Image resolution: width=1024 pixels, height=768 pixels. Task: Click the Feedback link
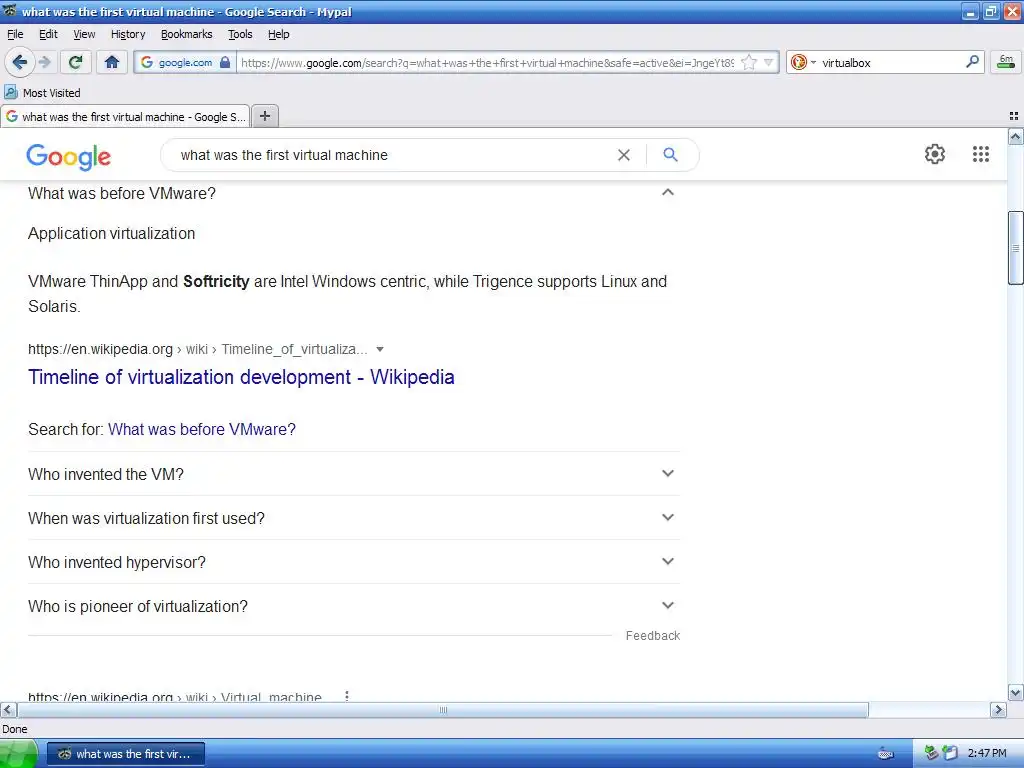(x=652, y=635)
